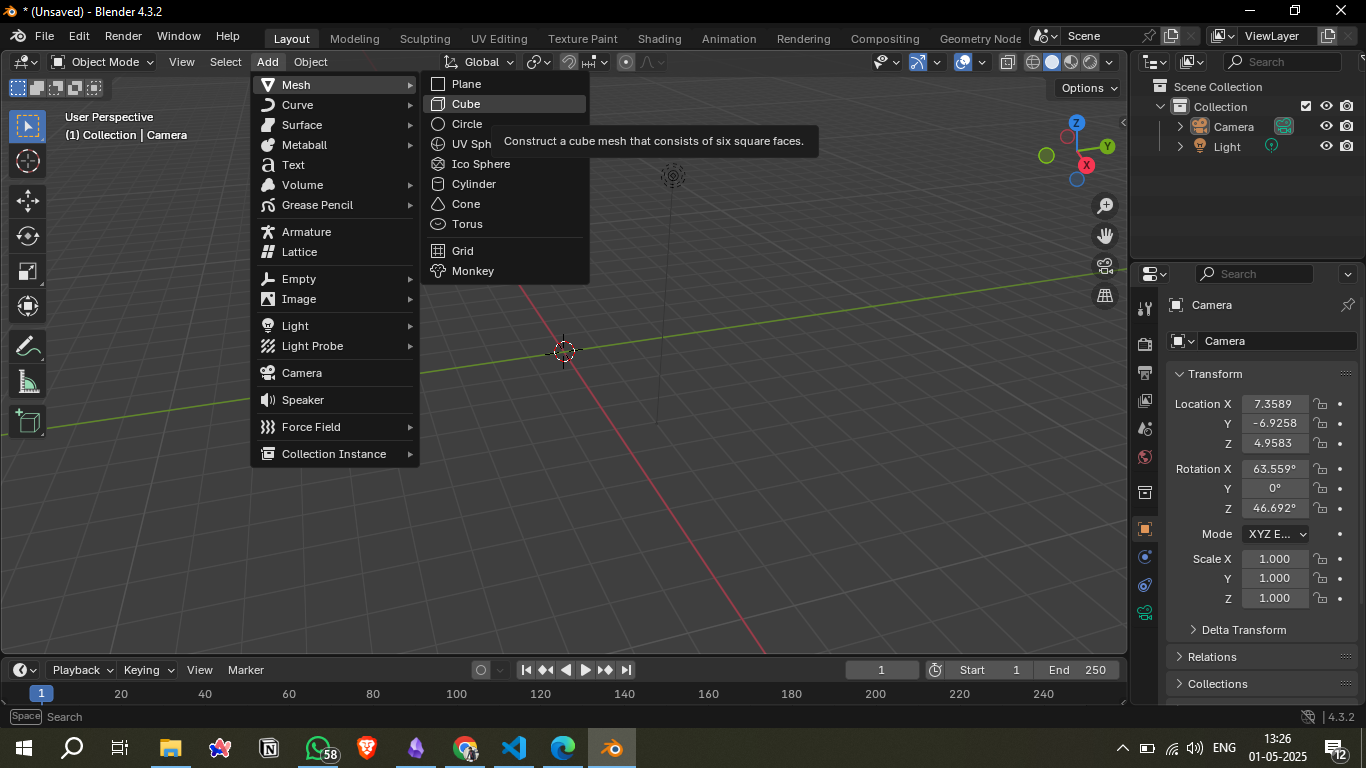Switch to the Shading workspace tab
The height and width of the screenshot is (768, 1366).
(659, 39)
